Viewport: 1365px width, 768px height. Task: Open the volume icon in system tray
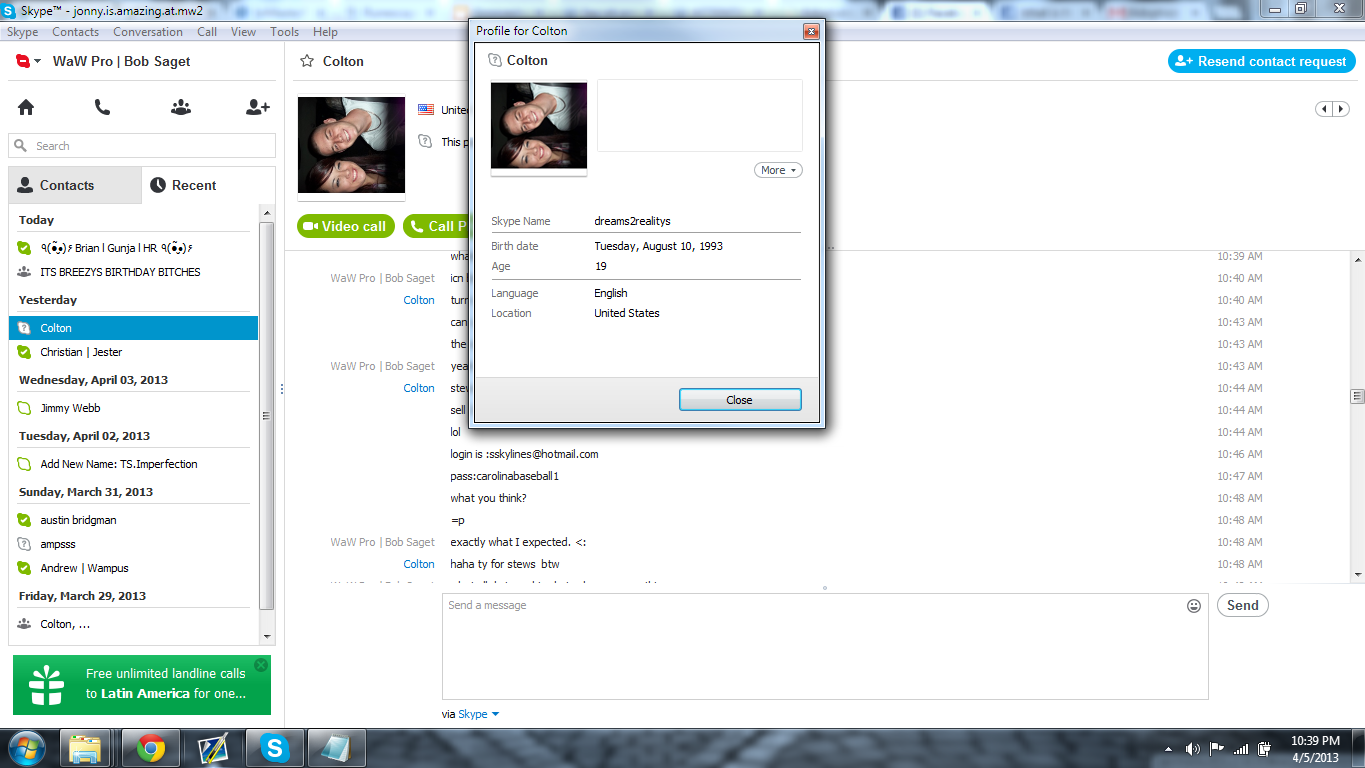tap(1192, 748)
